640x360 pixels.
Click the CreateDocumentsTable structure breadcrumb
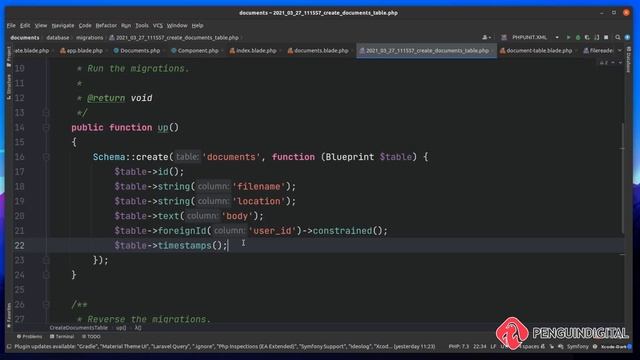point(78,328)
